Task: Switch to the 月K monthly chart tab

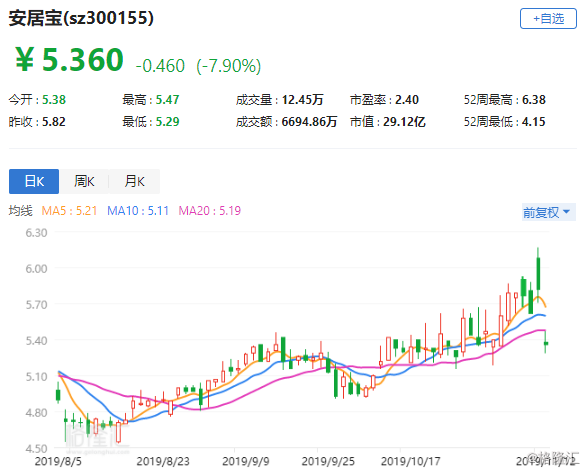Action: (x=134, y=182)
